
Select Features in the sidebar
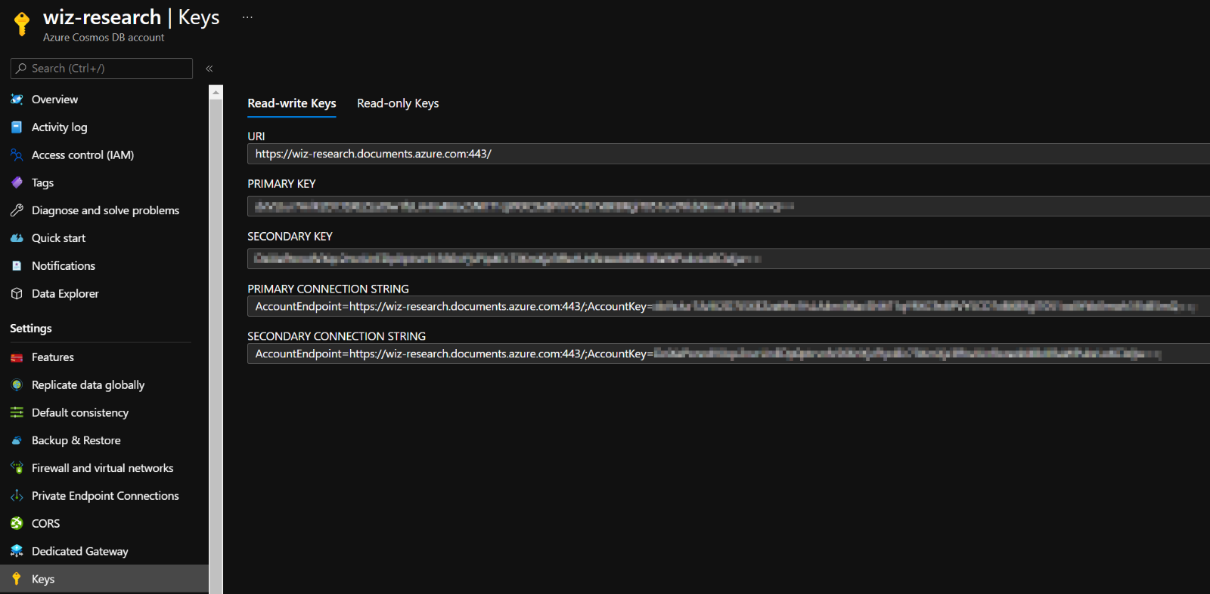click(x=53, y=357)
